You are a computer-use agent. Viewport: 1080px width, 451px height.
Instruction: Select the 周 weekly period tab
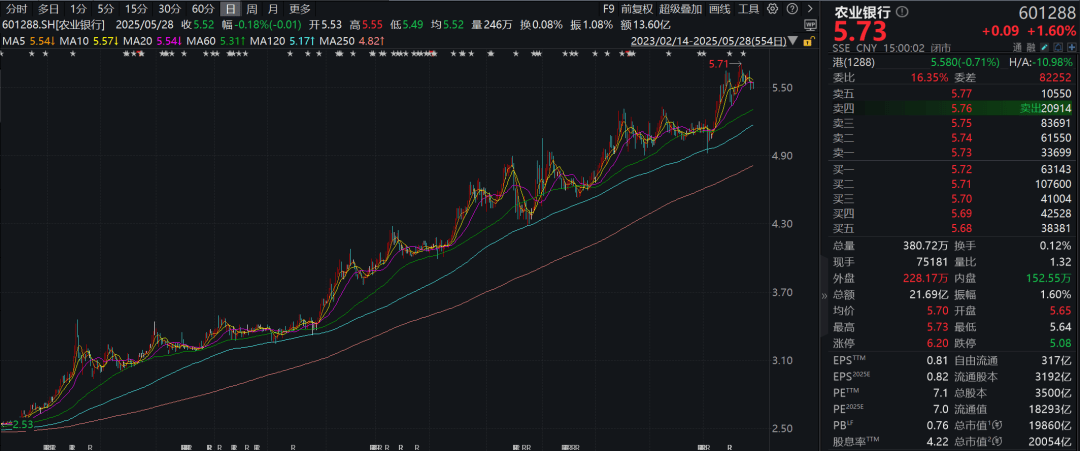coord(251,9)
